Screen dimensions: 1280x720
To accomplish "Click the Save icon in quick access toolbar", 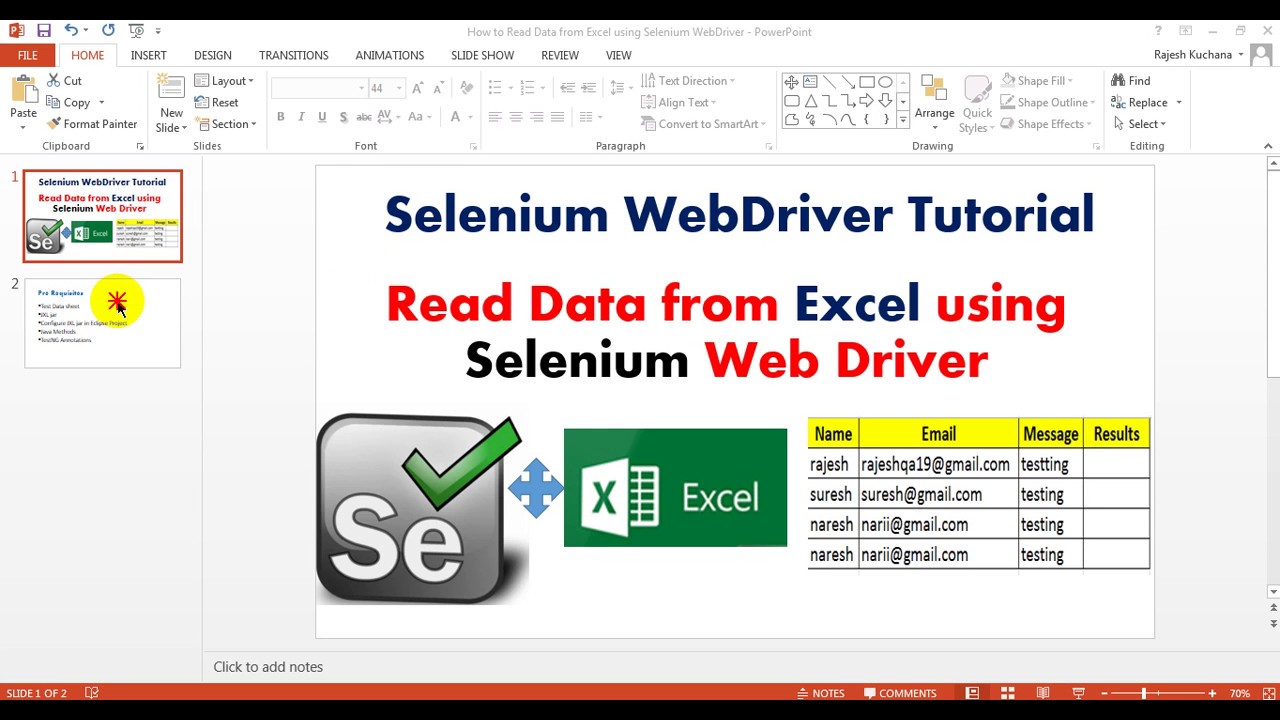I will click(x=43, y=31).
